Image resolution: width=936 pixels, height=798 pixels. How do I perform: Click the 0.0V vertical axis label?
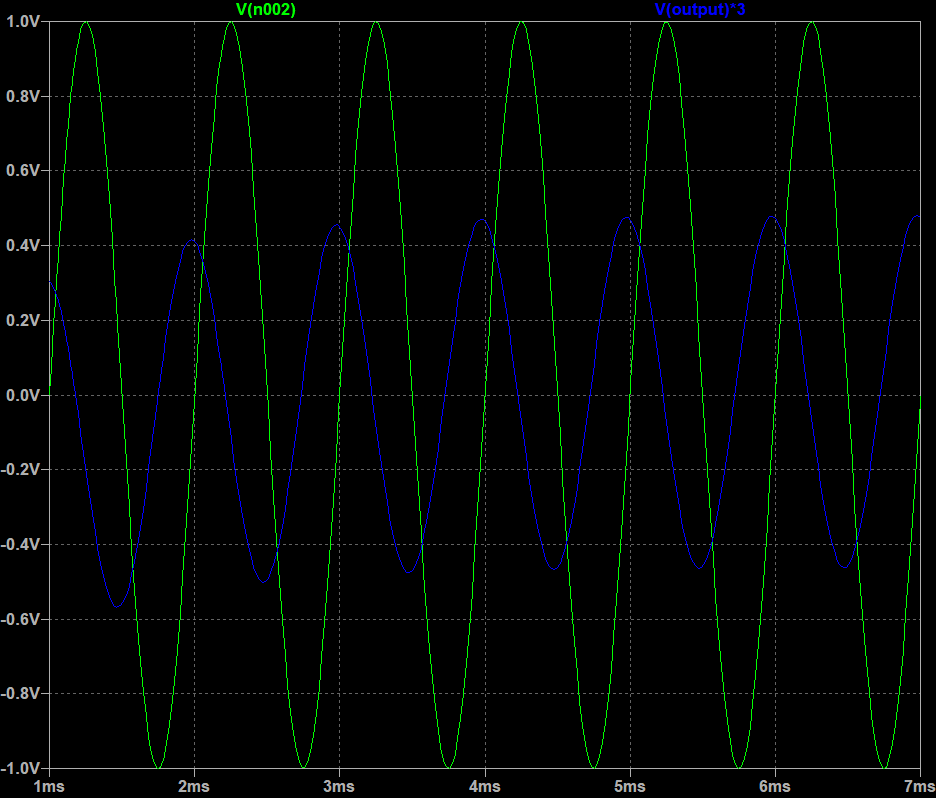coord(21,396)
